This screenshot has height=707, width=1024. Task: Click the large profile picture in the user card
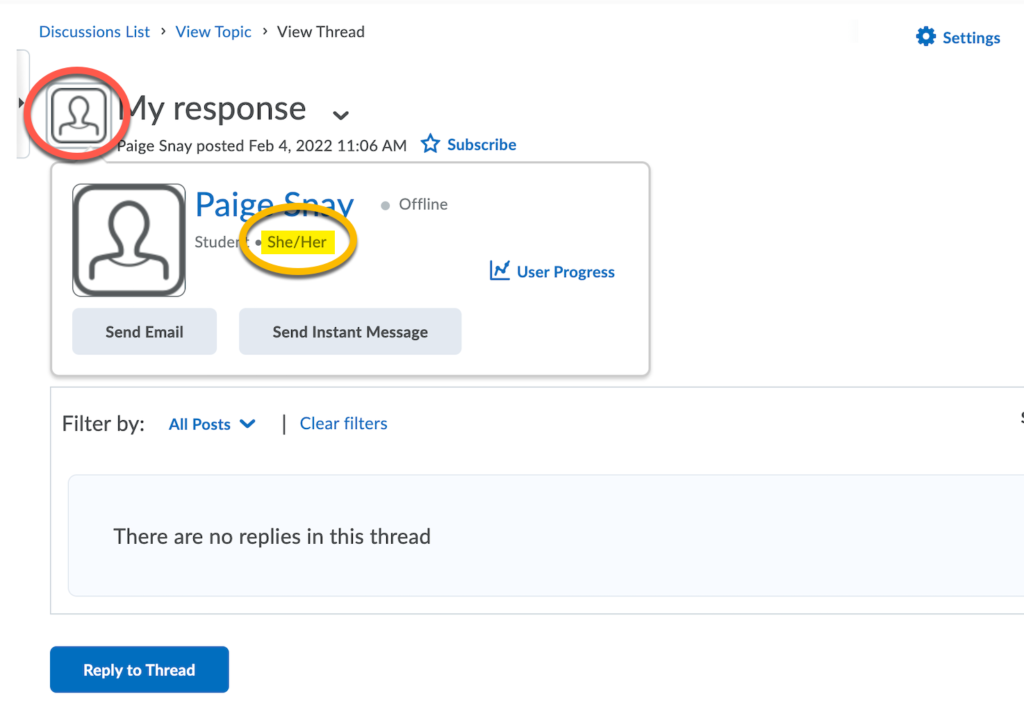[129, 240]
